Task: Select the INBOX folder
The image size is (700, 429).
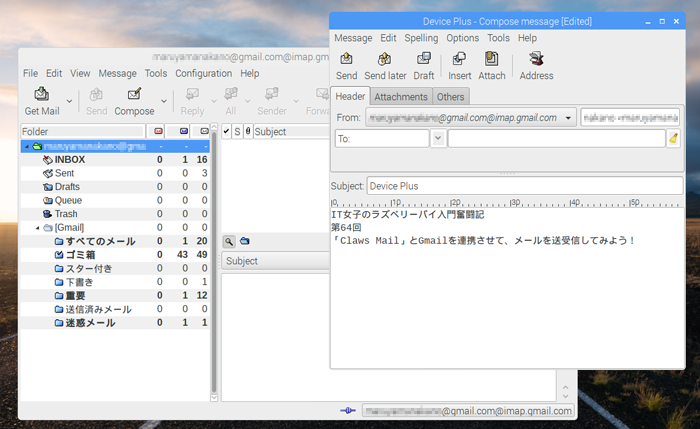Action: pyautogui.click(x=115, y=160)
